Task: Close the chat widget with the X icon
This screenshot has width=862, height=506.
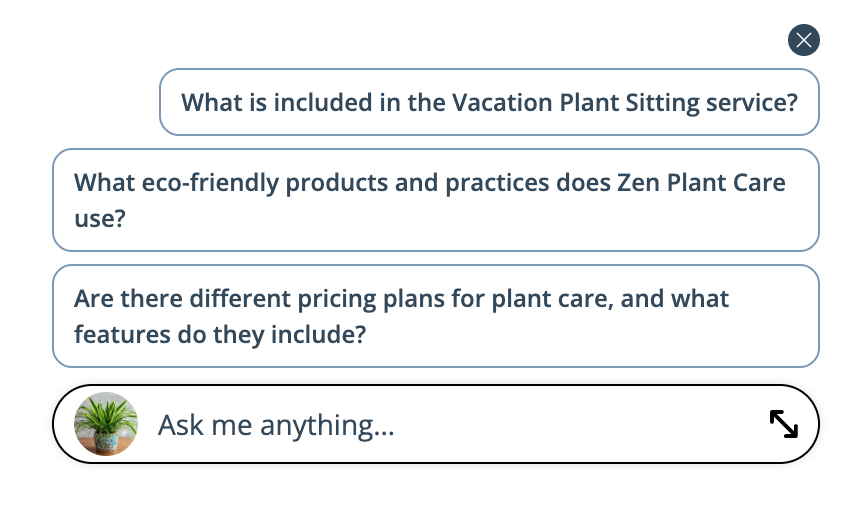Action: (804, 40)
